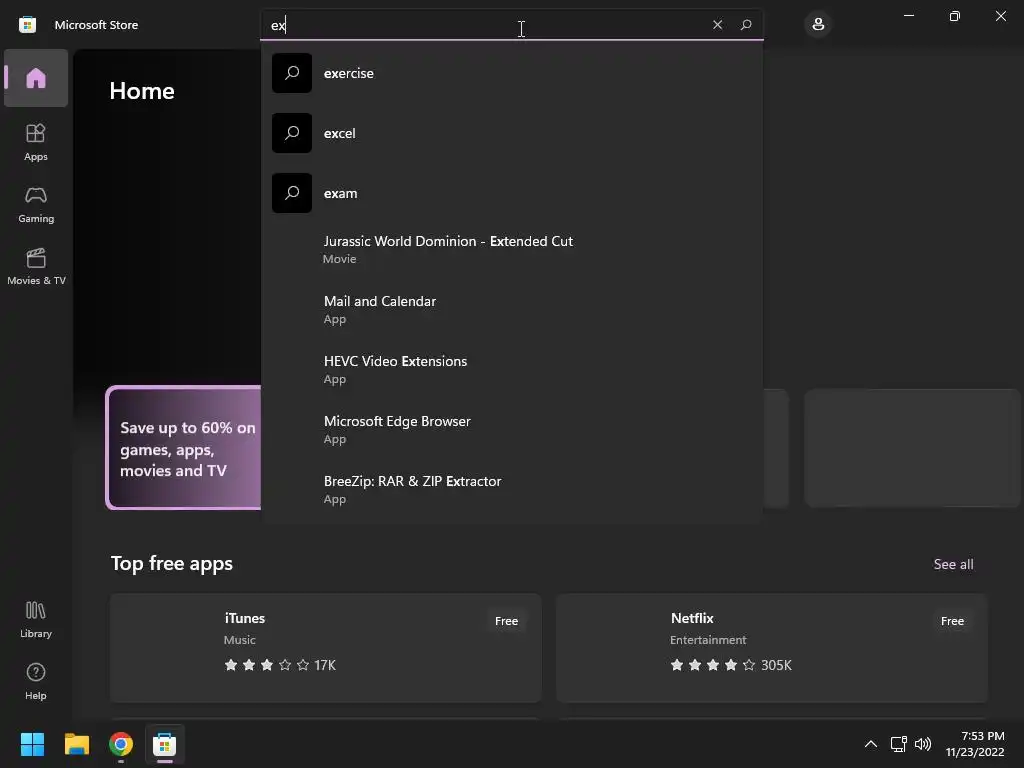This screenshot has height=768, width=1024.
Task: Open the clock and date flyout
Action: point(975,744)
